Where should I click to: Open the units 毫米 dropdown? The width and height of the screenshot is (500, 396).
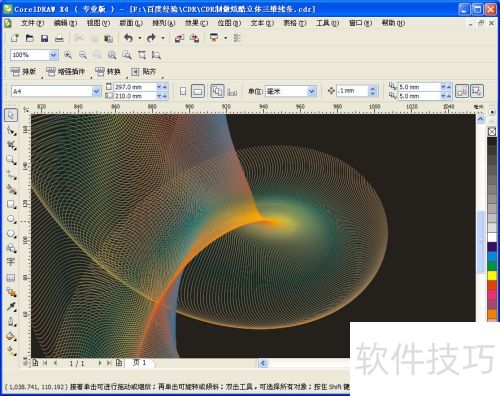pyautogui.click(x=311, y=91)
